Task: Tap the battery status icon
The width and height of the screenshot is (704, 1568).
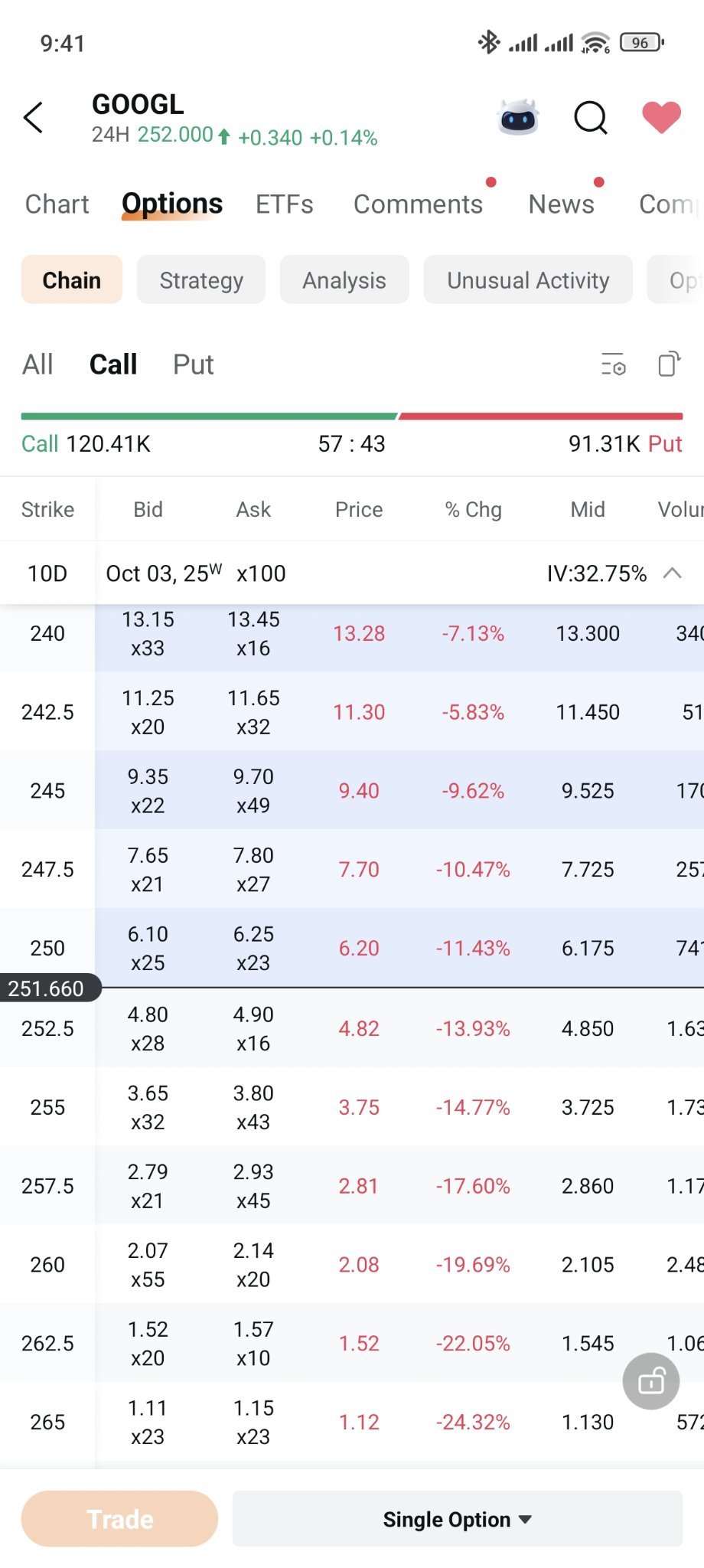Action: pos(642,43)
